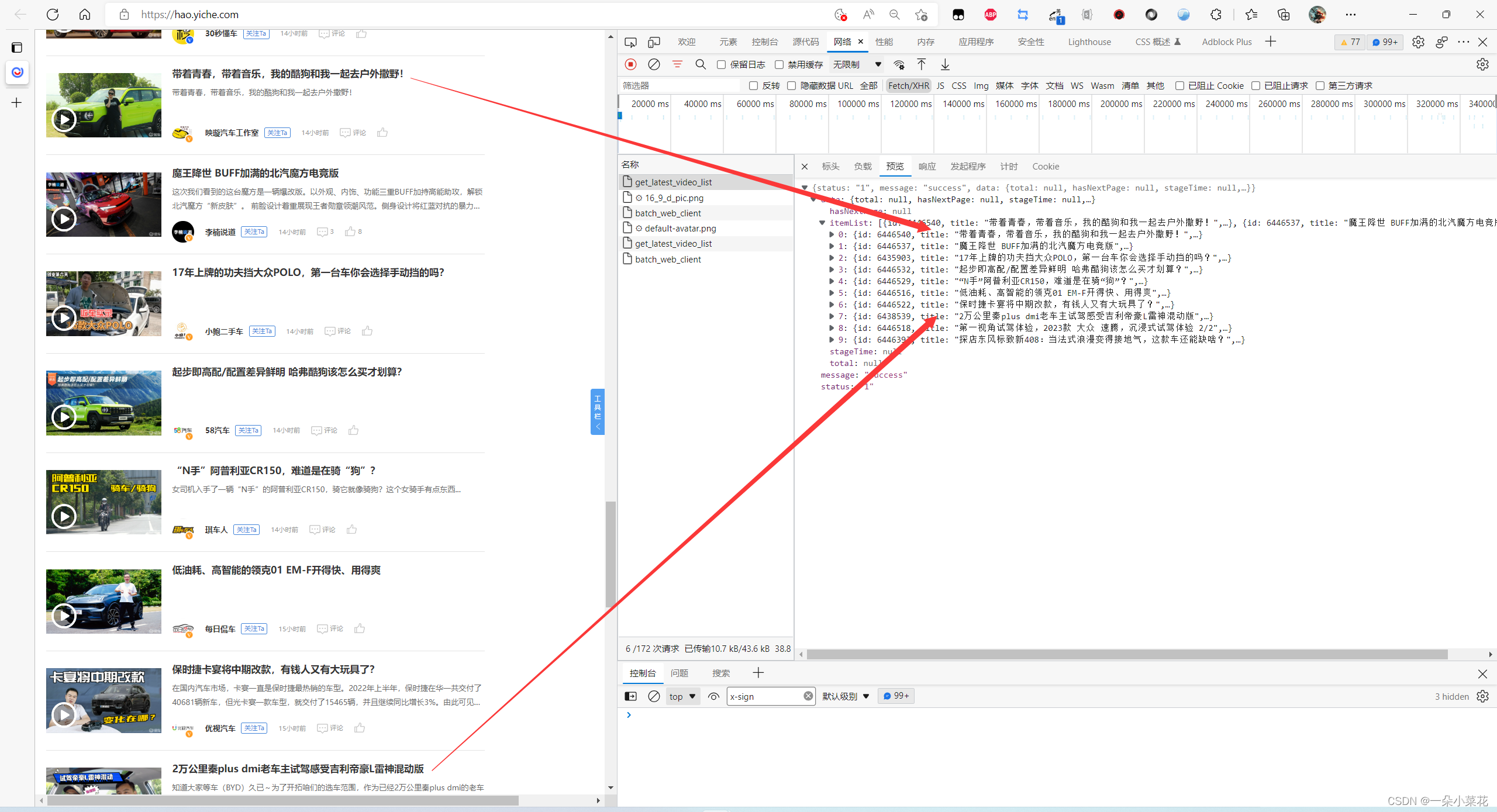Viewport: 1497px width, 812px height.
Task: Export HAR file with download arrow
Action: [945, 64]
